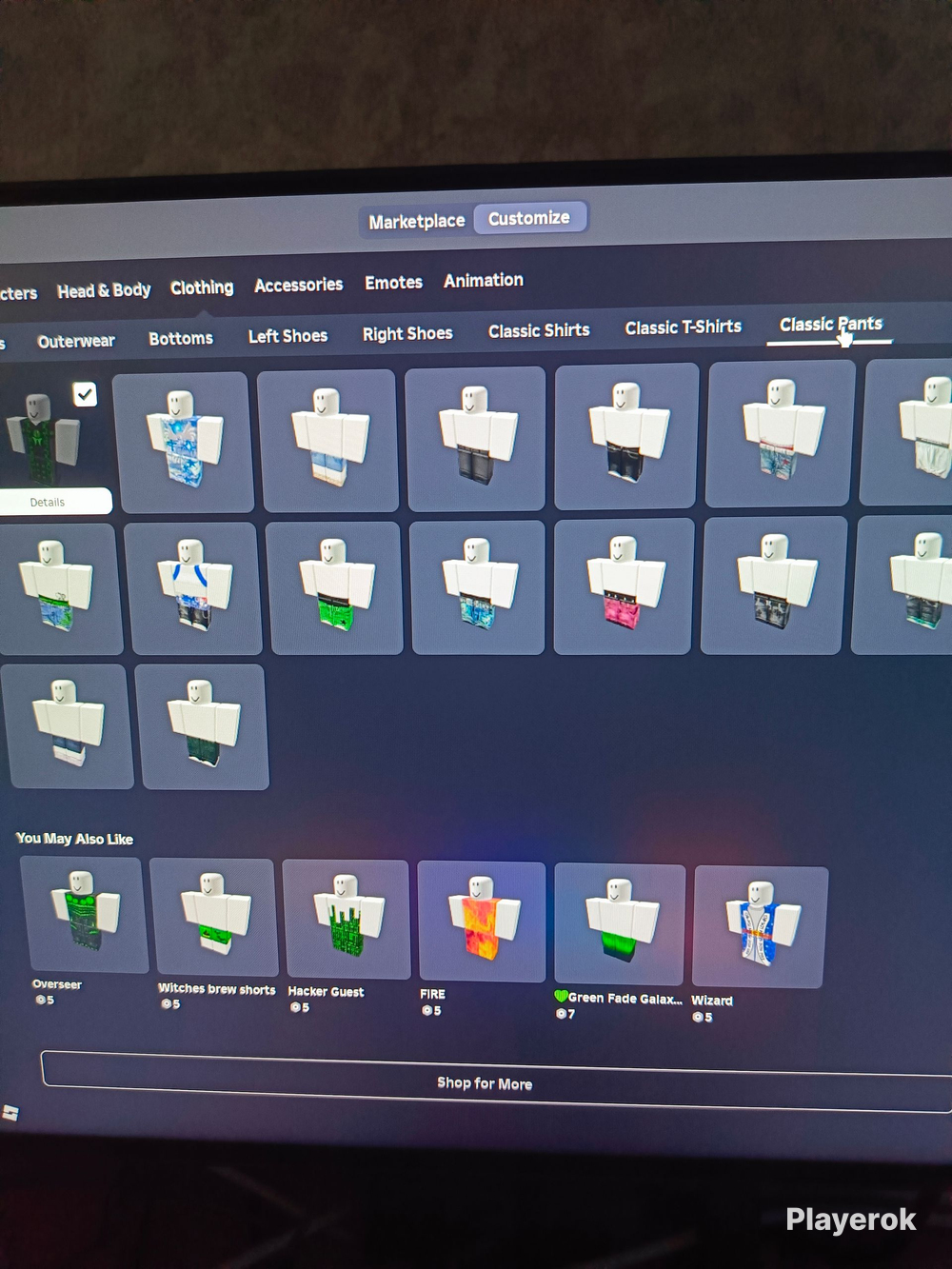Open the Accessories category
952x1269 pixels.
click(x=298, y=285)
